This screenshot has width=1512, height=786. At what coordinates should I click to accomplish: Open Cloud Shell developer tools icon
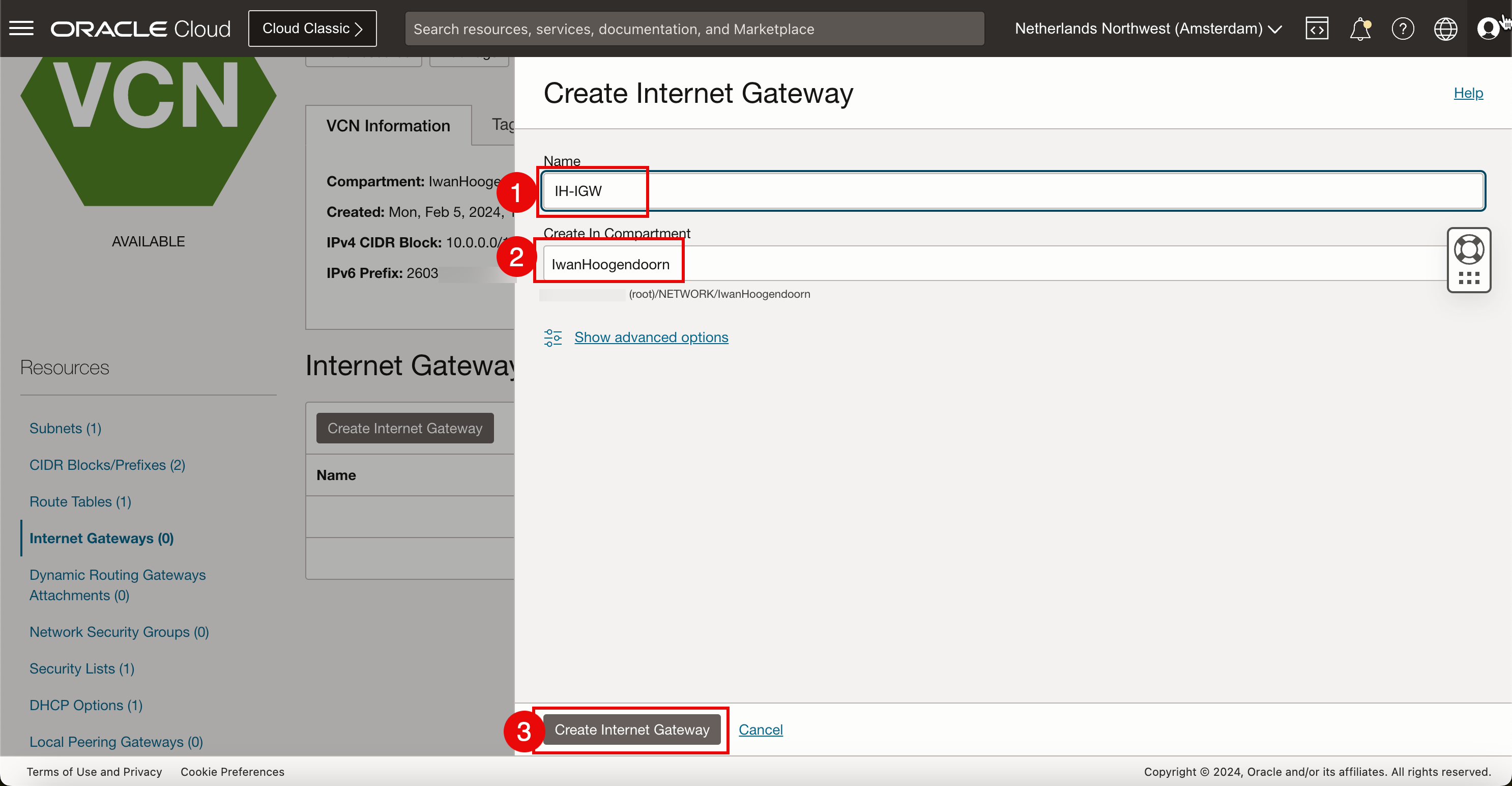coord(1317,28)
